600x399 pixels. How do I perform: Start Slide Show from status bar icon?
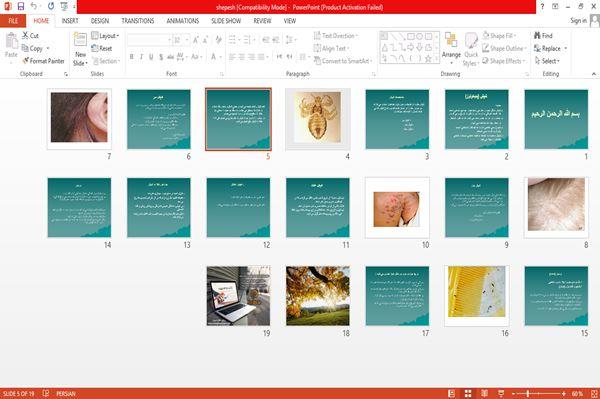(501, 394)
